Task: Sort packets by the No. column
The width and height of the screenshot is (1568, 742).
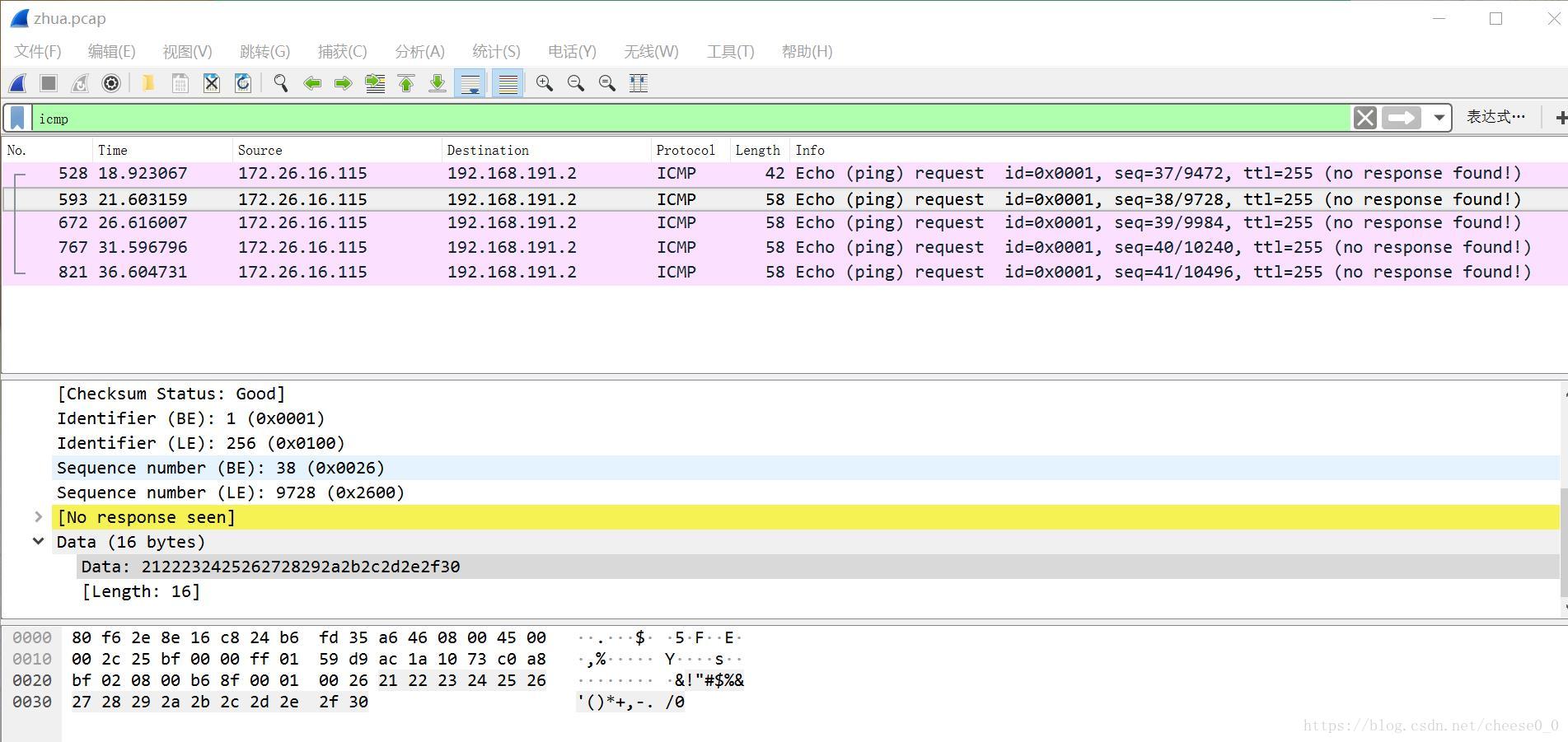Action: click(47, 150)
